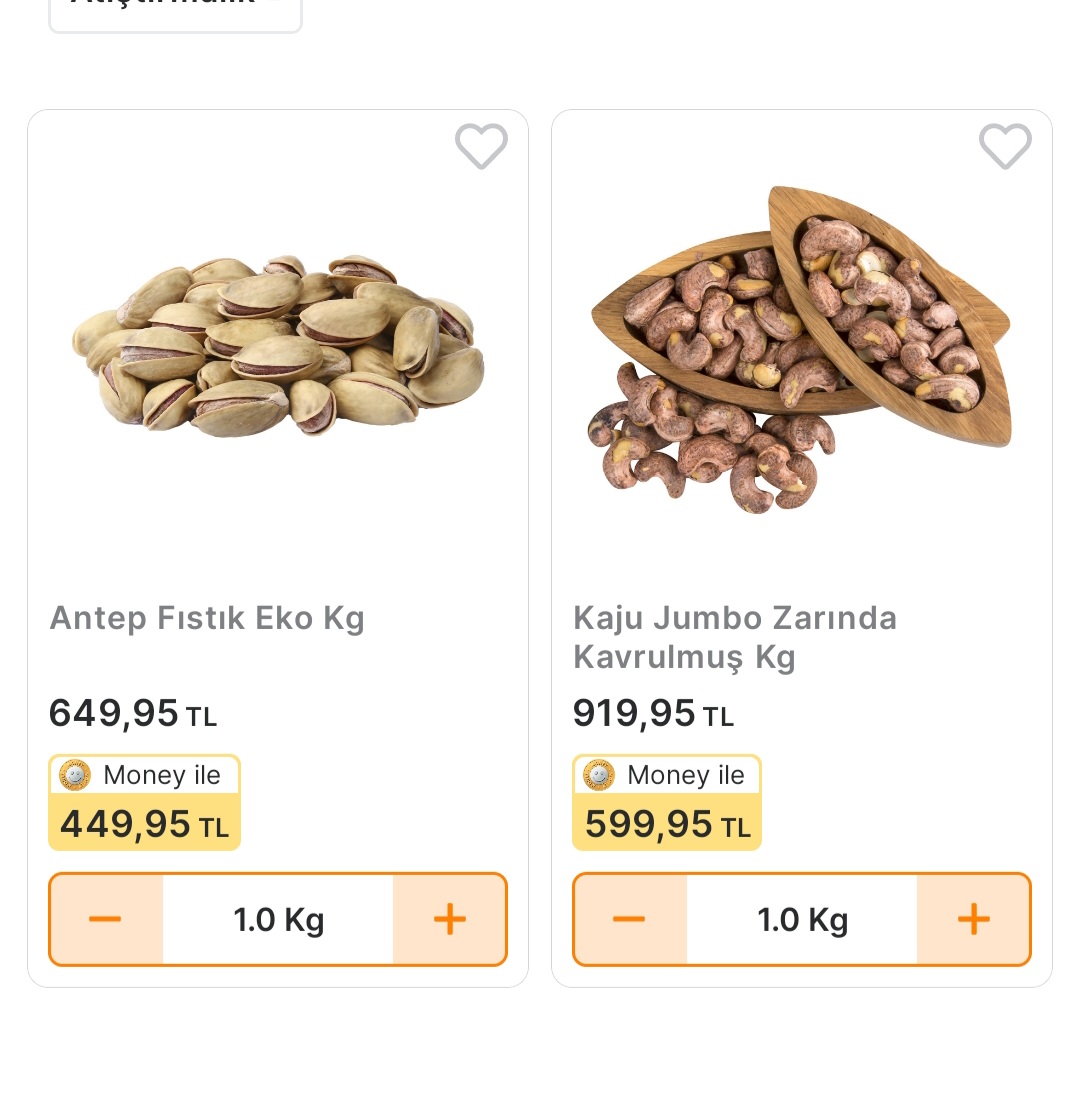Viewport: 1080px width, 1114px height.
Task: Tap the "Money ile" label on Kaju card
Action: tap(685, 775)
